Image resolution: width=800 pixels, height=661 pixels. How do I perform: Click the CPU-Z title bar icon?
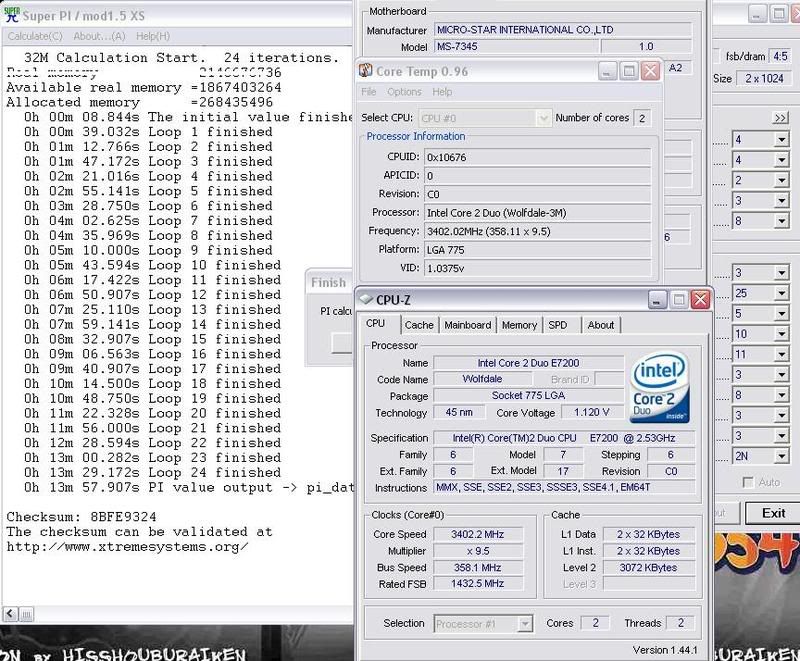point(368,298)
